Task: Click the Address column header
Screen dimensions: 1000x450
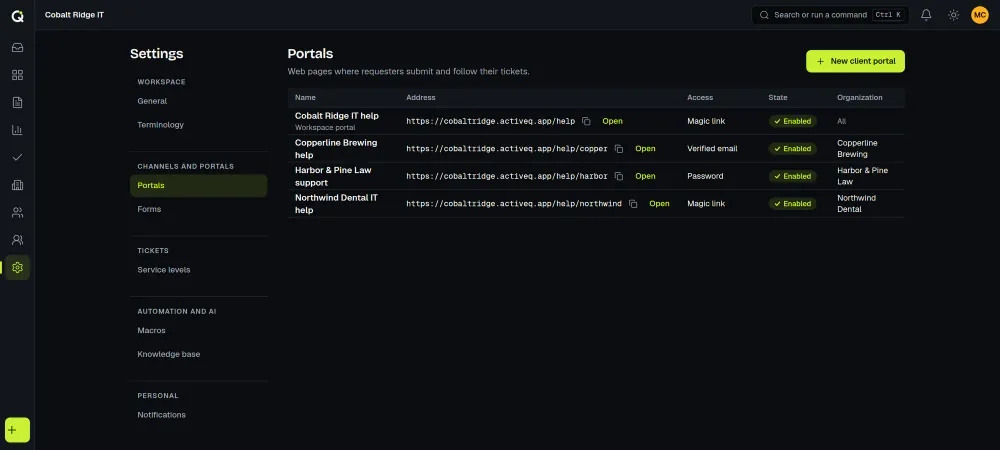Action: [x=420, y=98]
